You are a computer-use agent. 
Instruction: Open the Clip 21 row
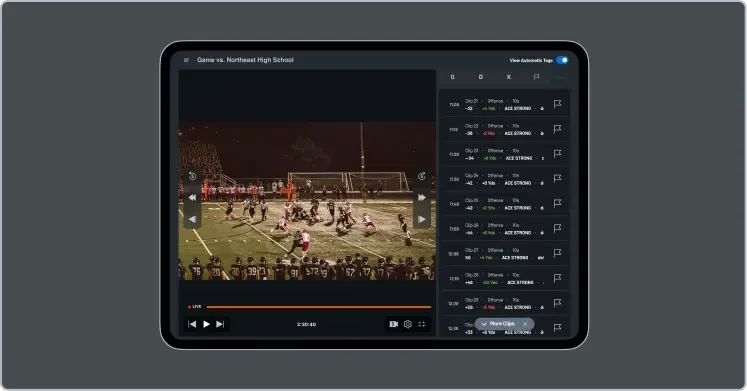point(505,104)
